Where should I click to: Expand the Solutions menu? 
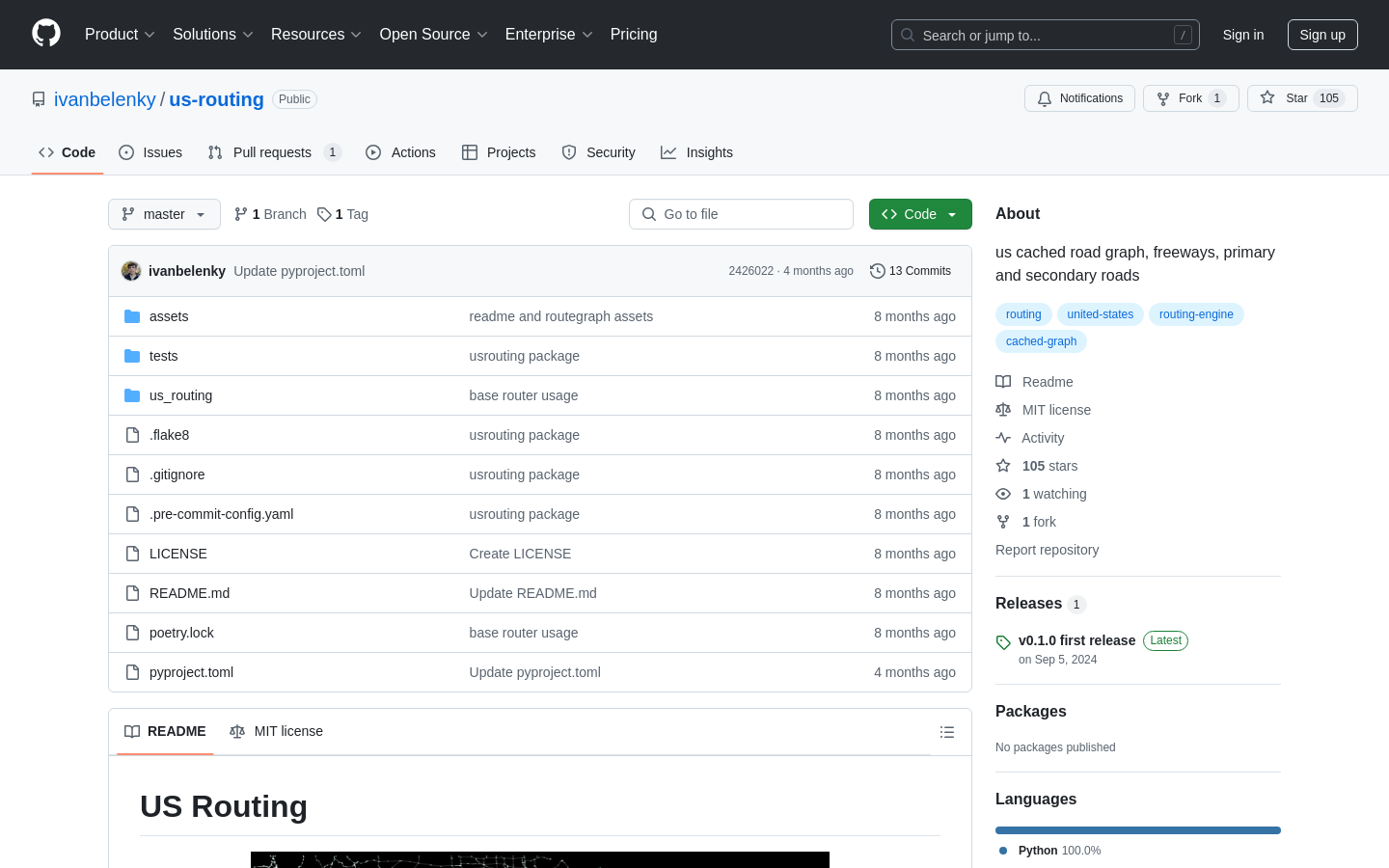(x=213, y=35)
